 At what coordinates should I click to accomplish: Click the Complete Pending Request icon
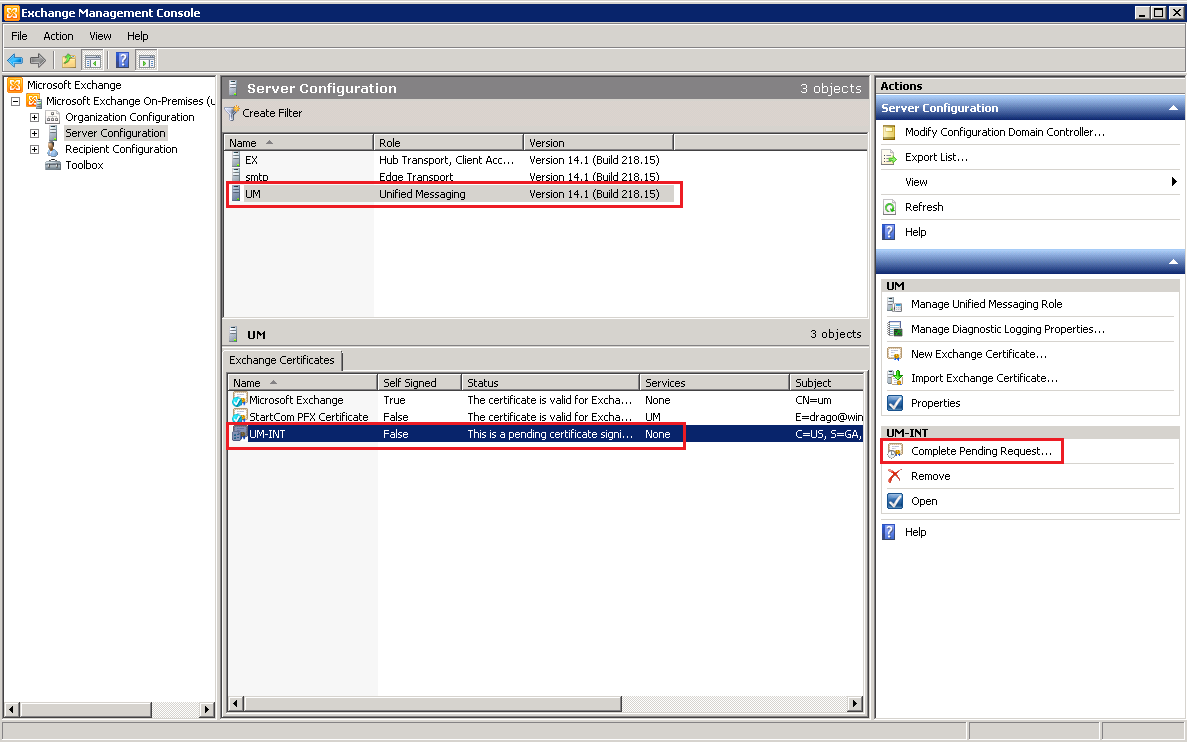tap(895, 451)
